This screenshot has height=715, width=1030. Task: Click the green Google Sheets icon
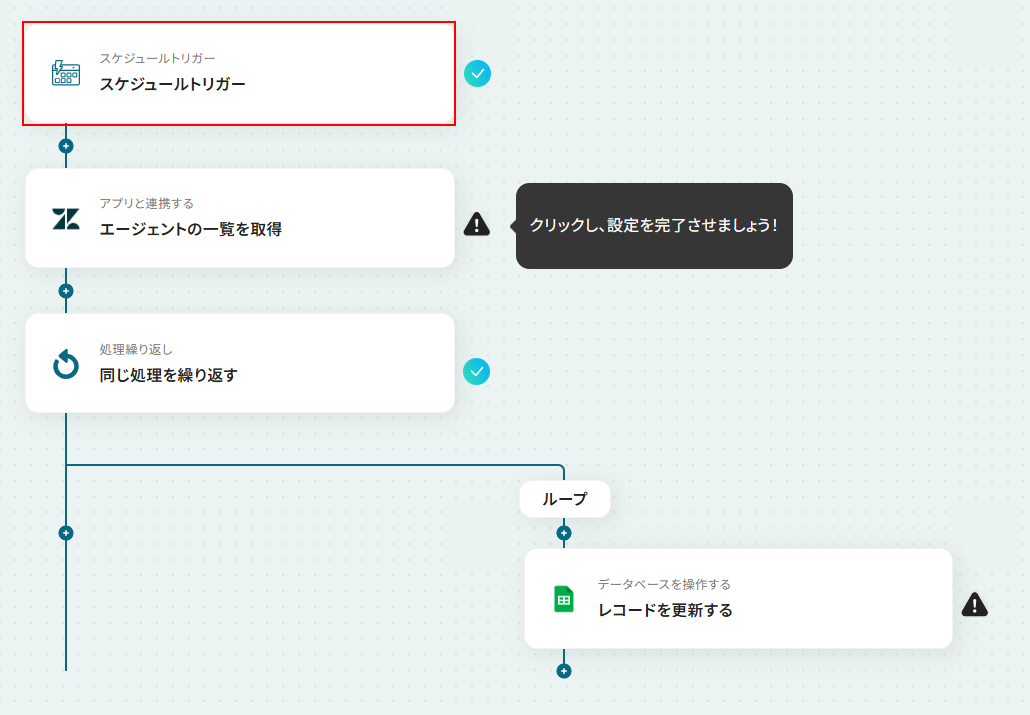564,599
